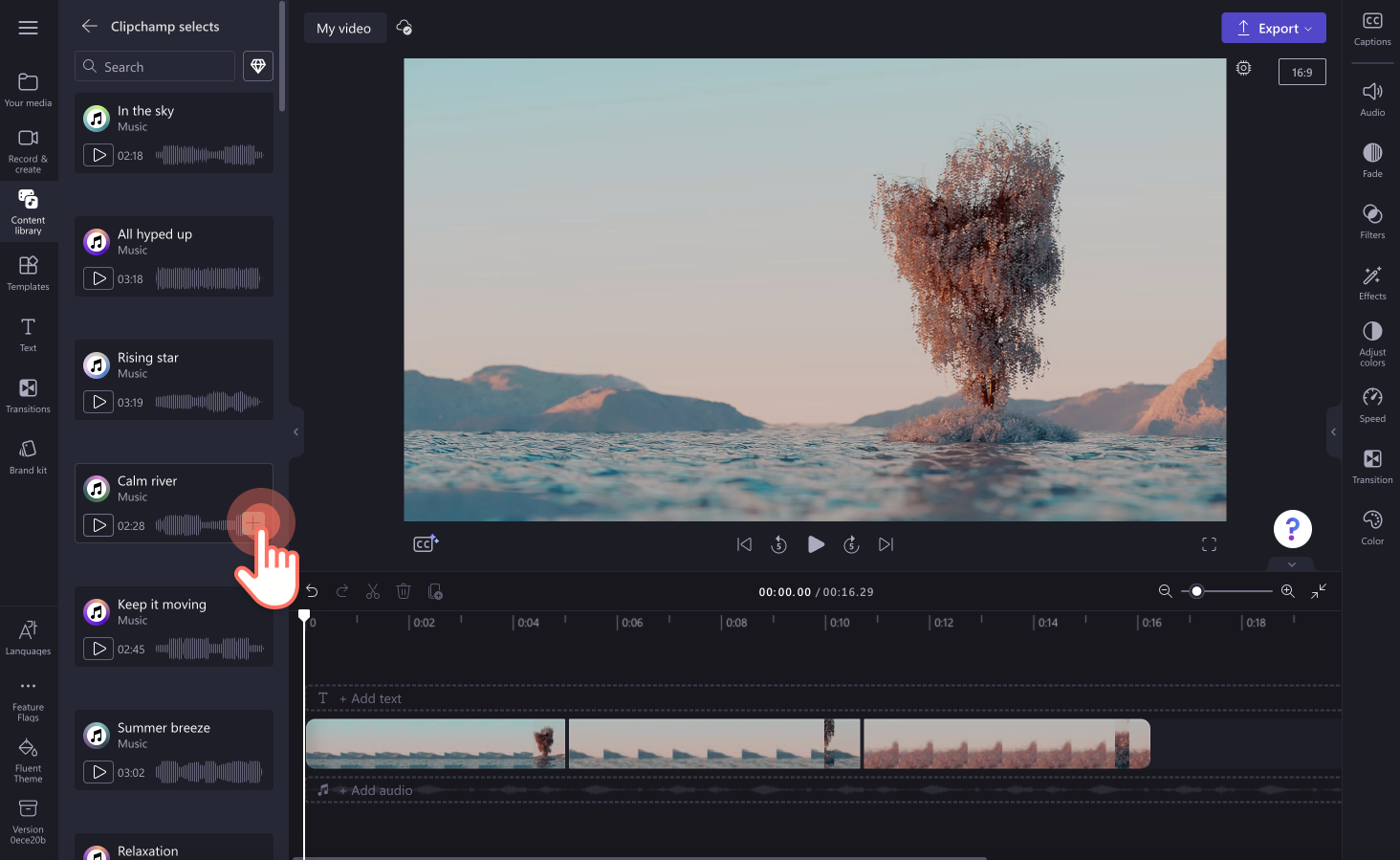
Task: Collapse the preview with chevron down
Action: pos(1292,564)
